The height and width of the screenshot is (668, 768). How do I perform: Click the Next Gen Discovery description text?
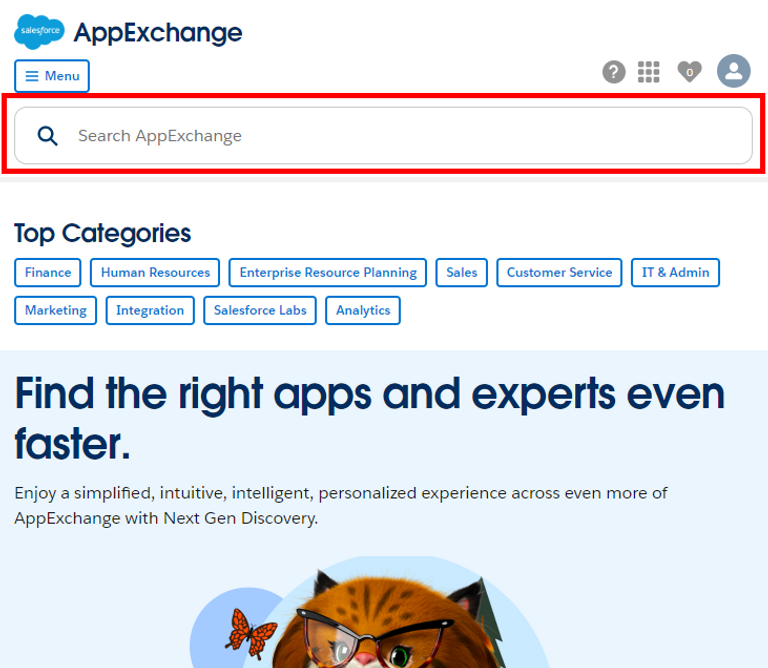340,505
